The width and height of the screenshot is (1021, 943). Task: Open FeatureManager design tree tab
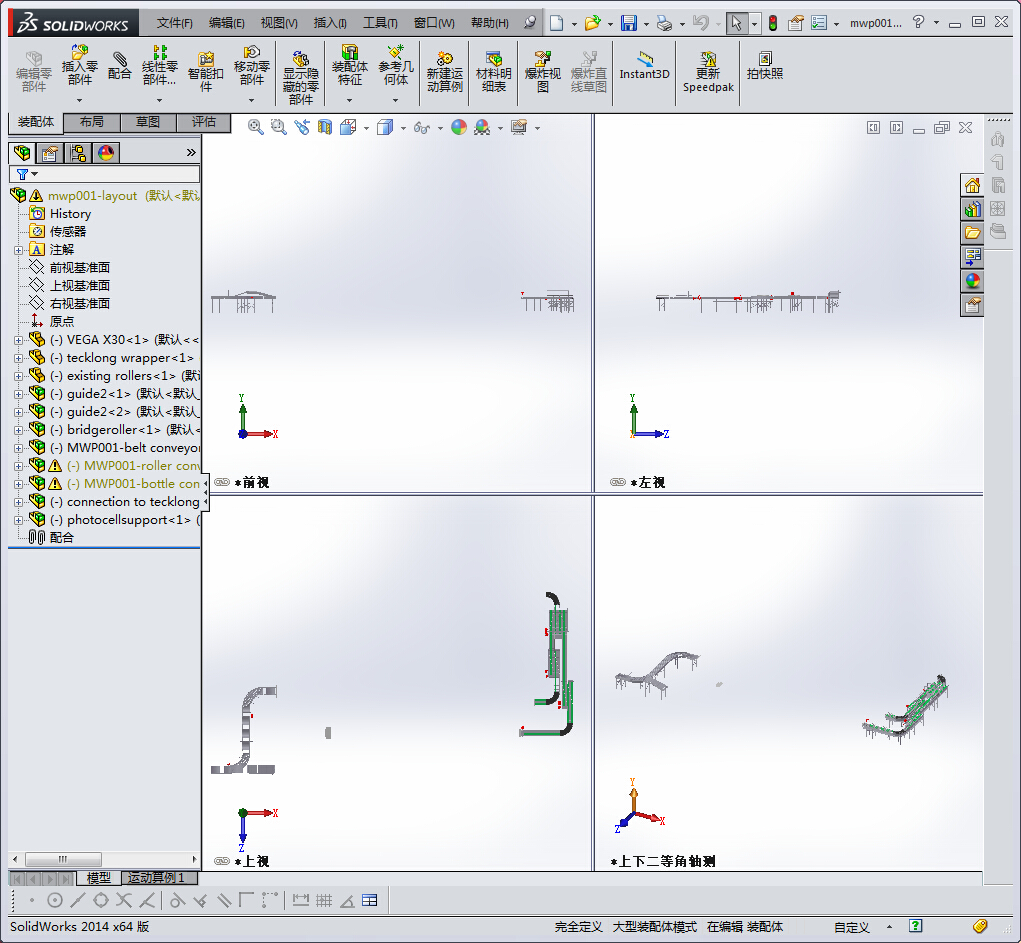click(x=22, y=152)
